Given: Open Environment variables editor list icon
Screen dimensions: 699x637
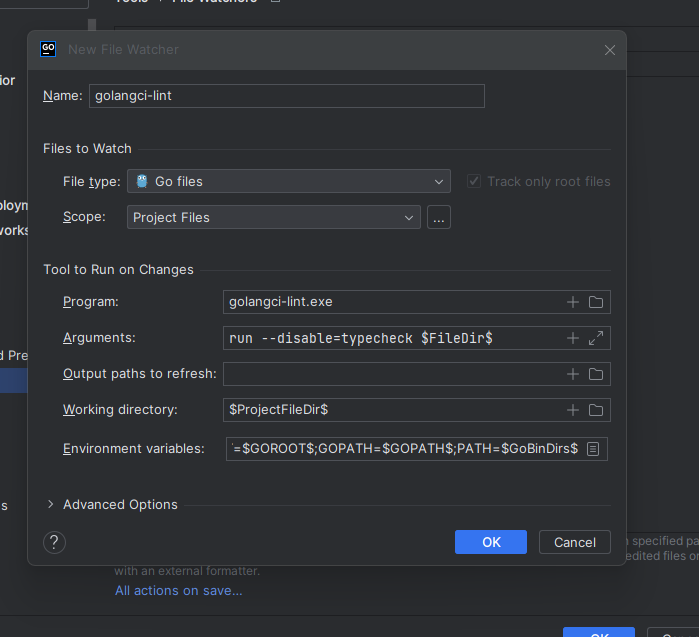Looking at the screenshot, I should 593,449.
